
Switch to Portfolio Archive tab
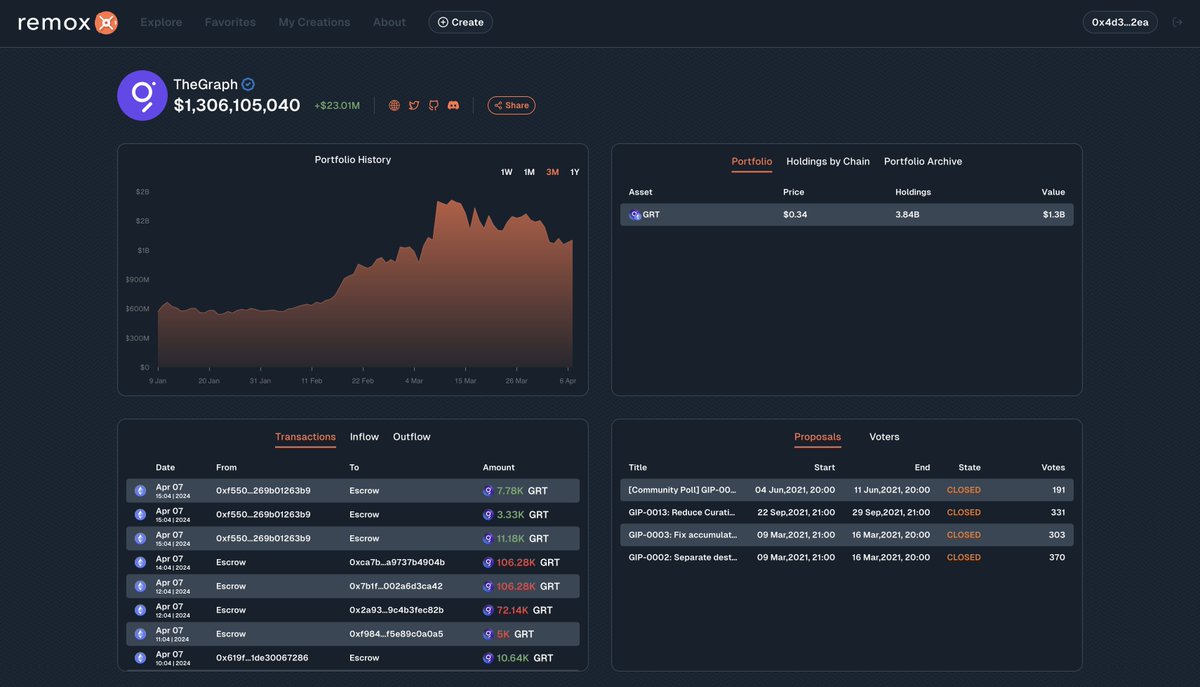click(x=923, y=161)
